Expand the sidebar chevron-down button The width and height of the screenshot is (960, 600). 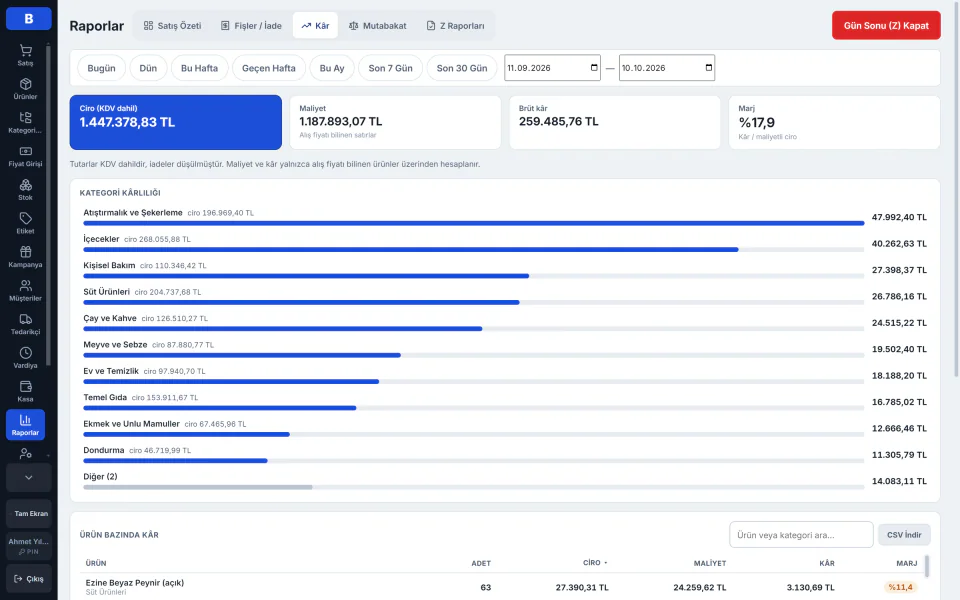click(x=29, y=478)
